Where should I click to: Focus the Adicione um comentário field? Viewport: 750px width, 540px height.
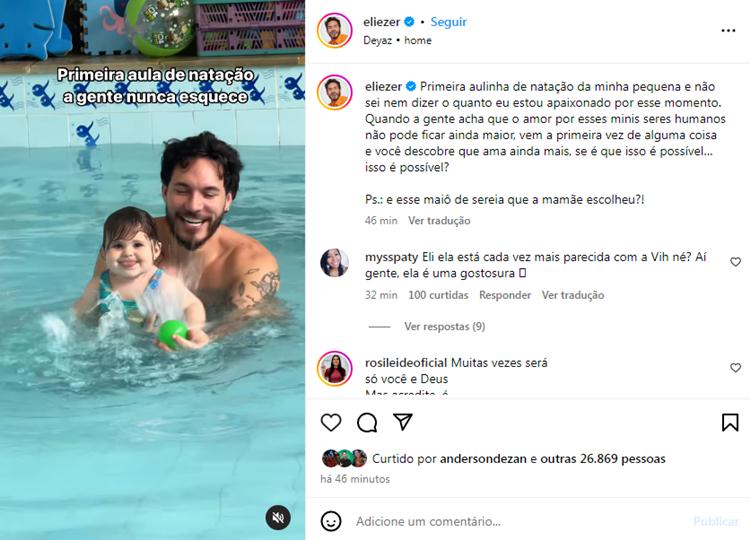click(x=519, y=521)
